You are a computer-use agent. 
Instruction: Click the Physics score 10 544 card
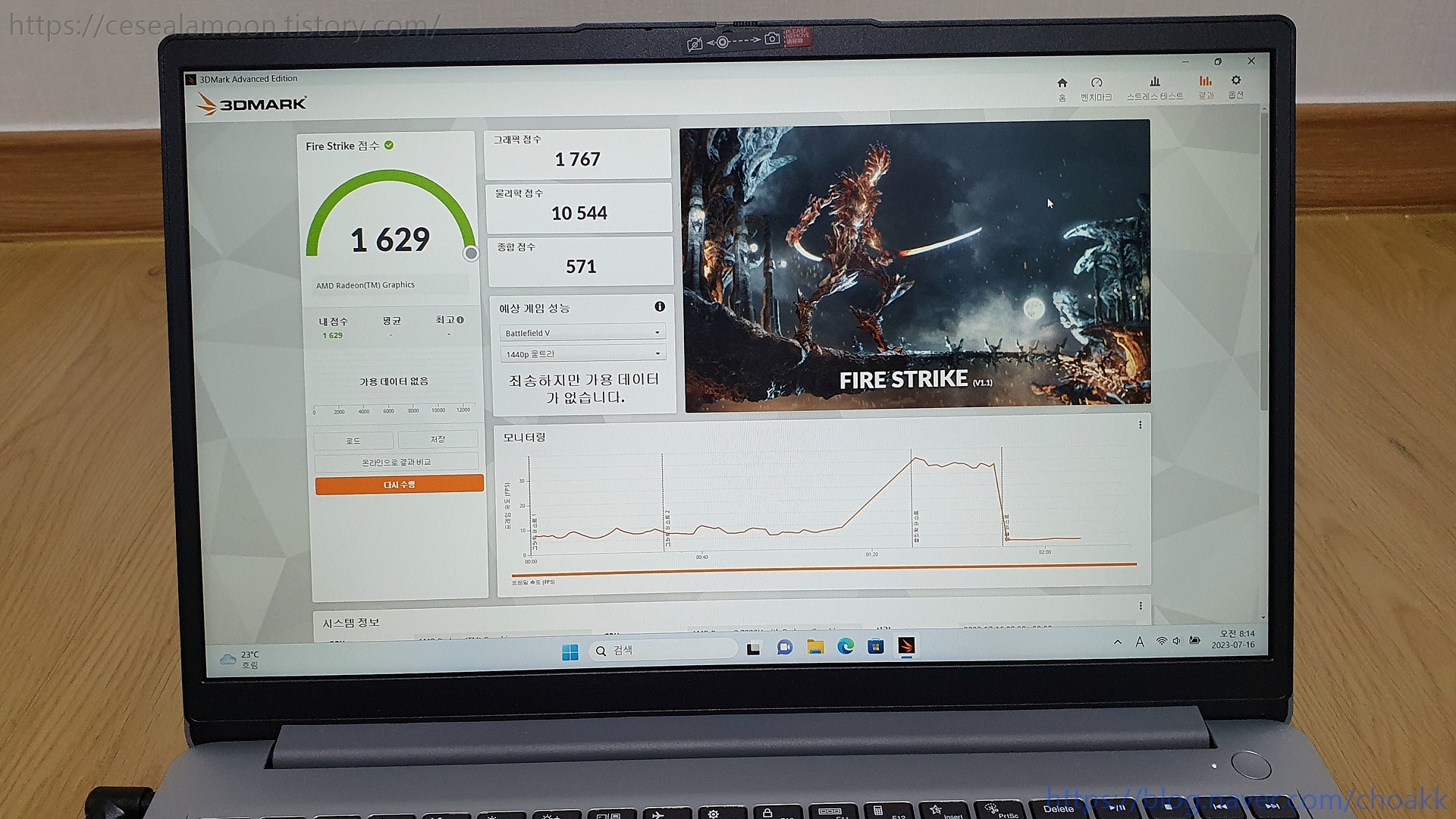click(x=579, y=207)
